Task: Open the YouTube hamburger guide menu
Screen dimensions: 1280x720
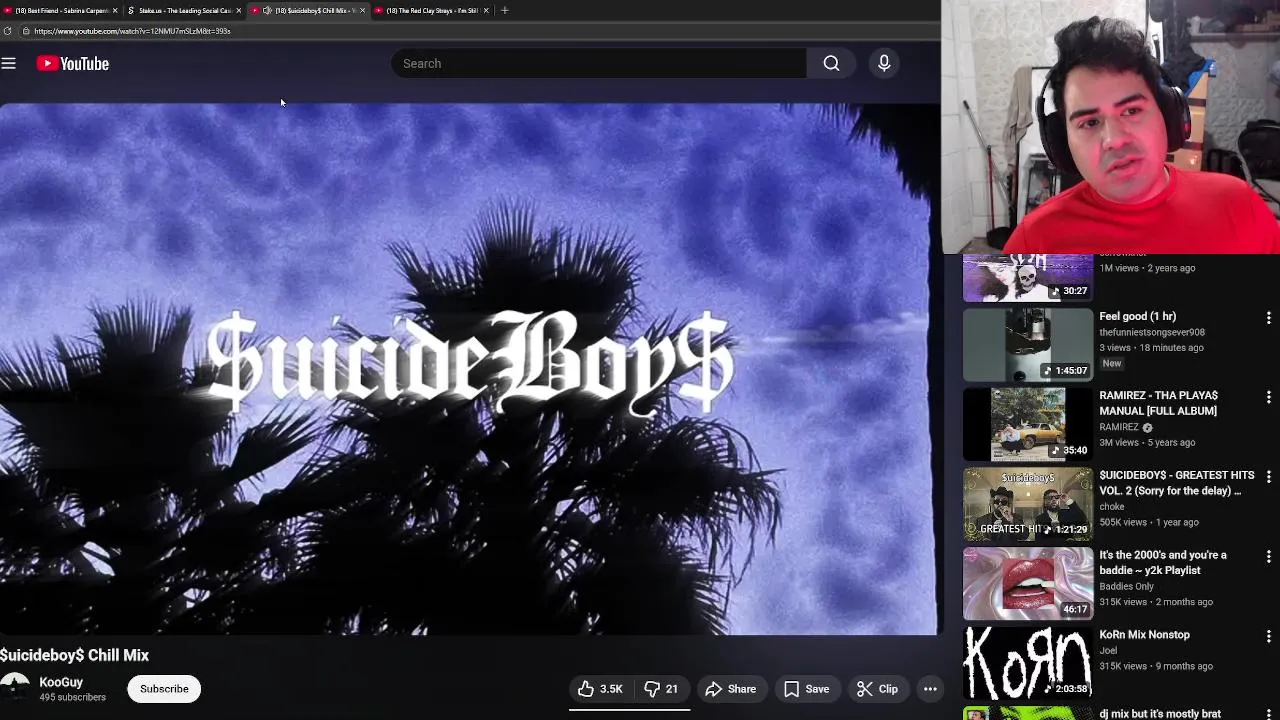Action: (9, 64)
